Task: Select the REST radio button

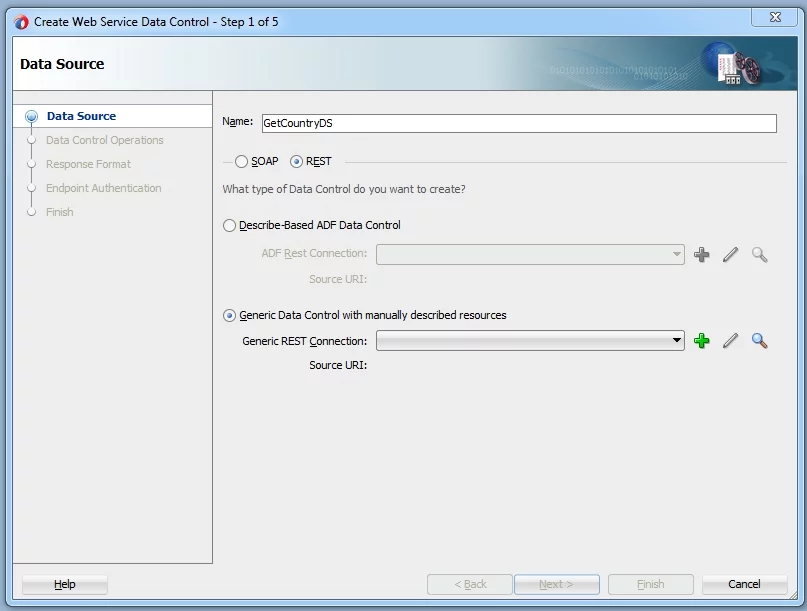Action: [310, 162]
